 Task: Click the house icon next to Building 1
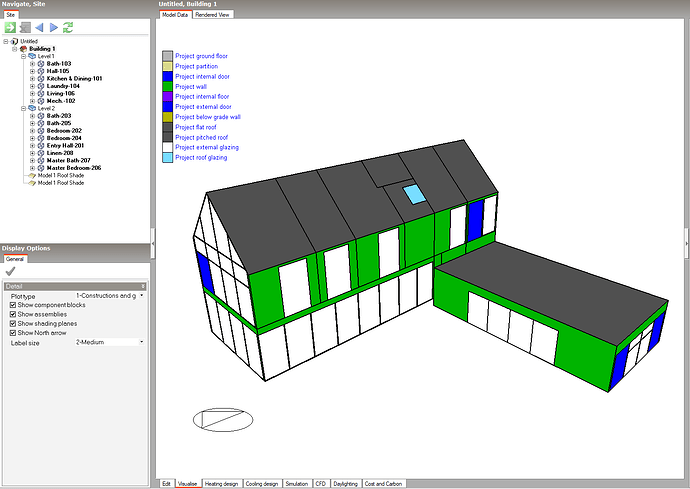(x=24, y=48)
